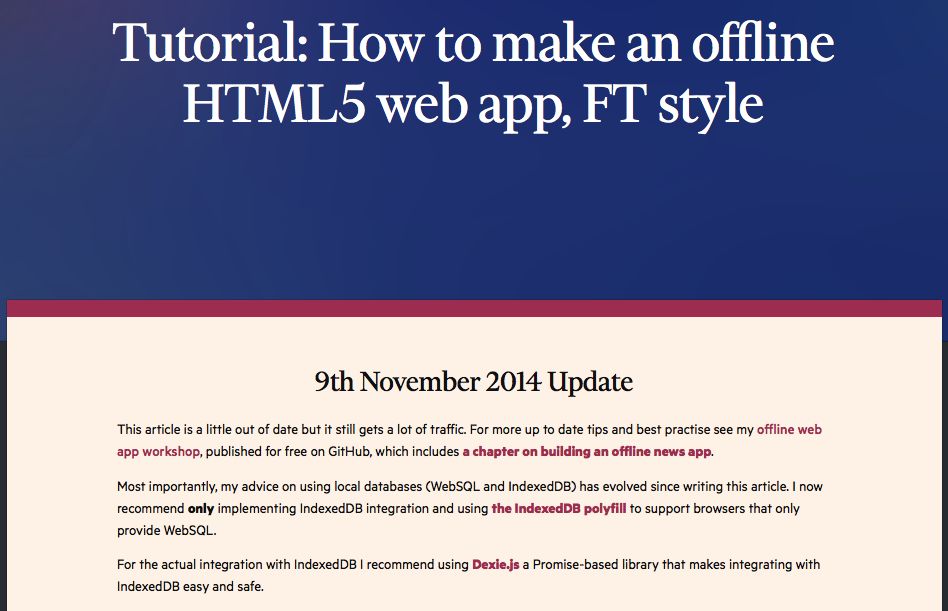Viewport: 948px width, 611px height.
Task: Click the empty dark blue header area below the title
Action: tap(474, 220)
